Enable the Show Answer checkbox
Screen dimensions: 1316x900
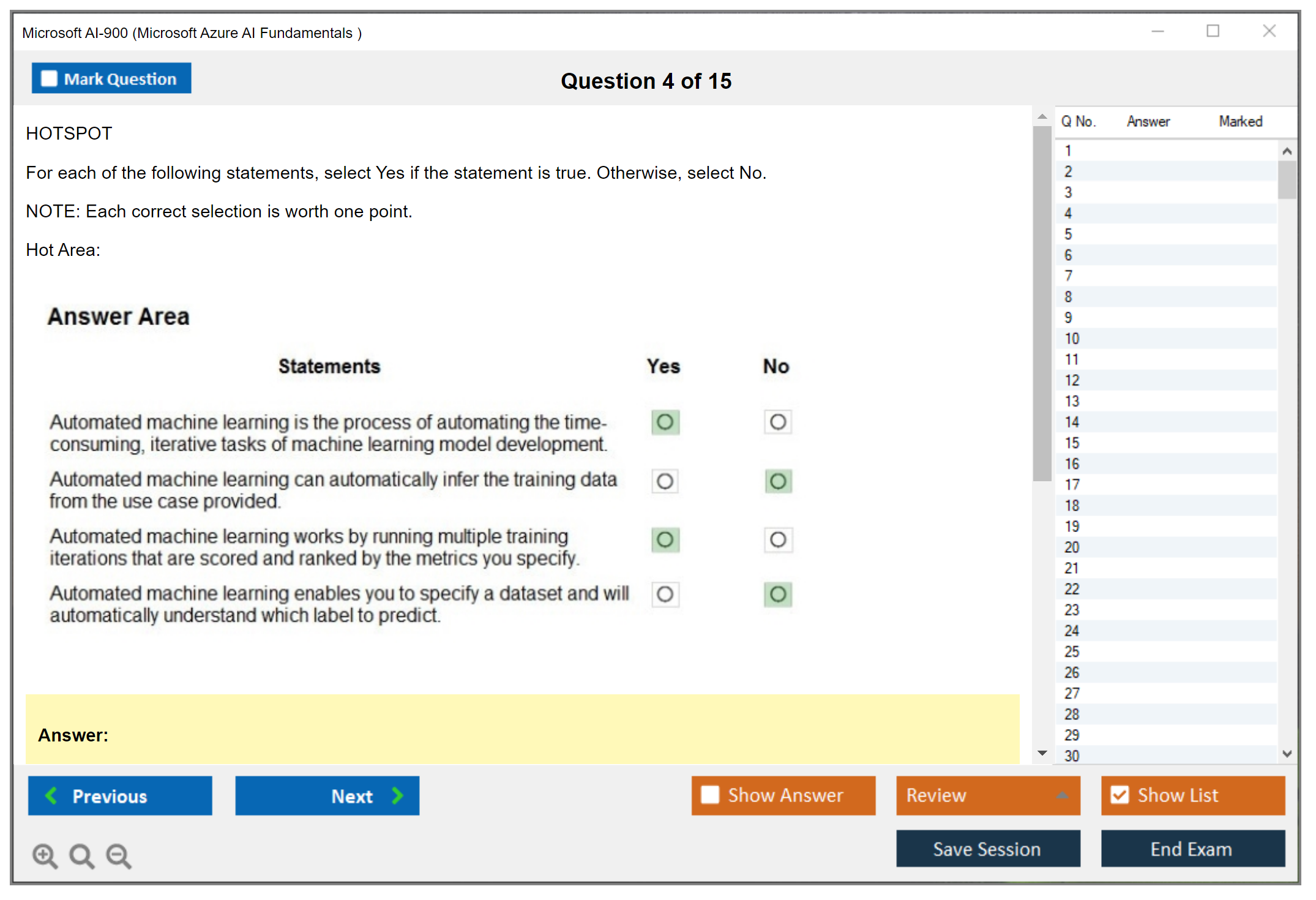click(x=710, y=795)
